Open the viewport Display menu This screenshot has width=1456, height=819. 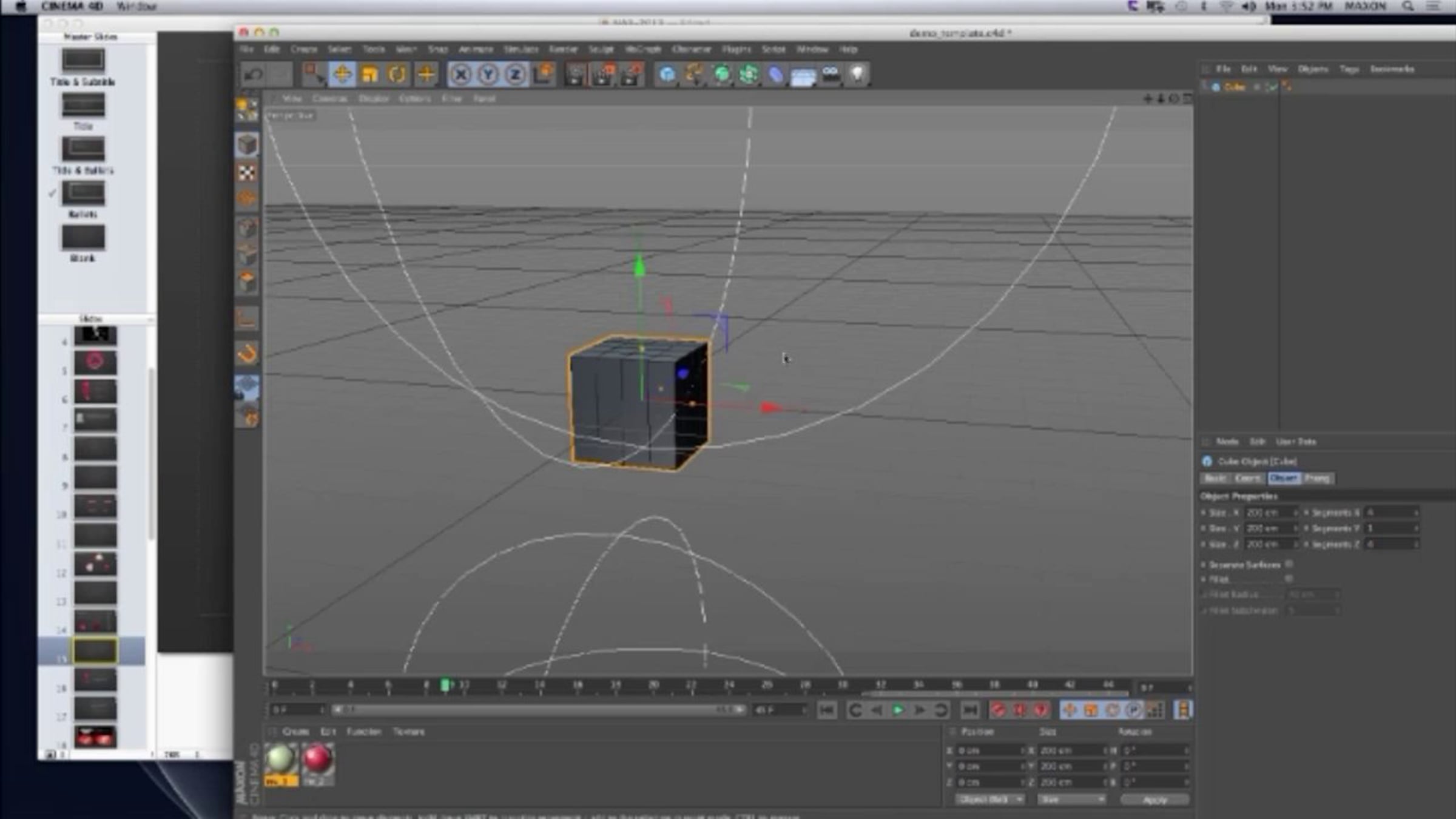374,98
